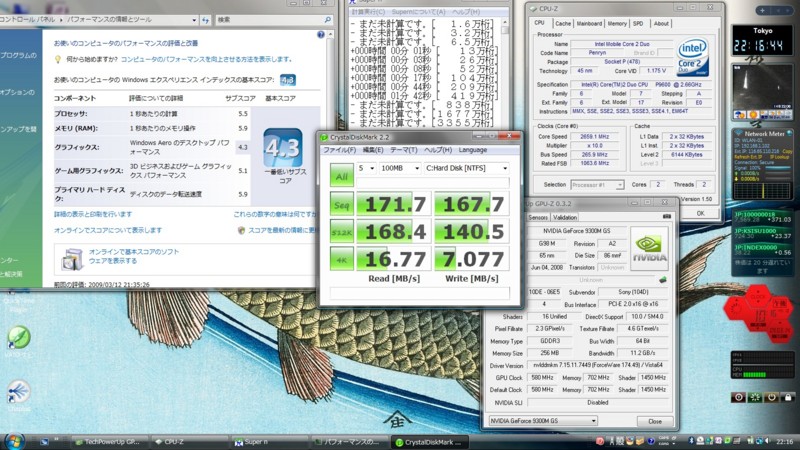Click the BIOS save chip icon in GPU-Z
Image resolution: width=800 pixels, height=450 pixels.
pyautogui.click(x=663, y=280)
